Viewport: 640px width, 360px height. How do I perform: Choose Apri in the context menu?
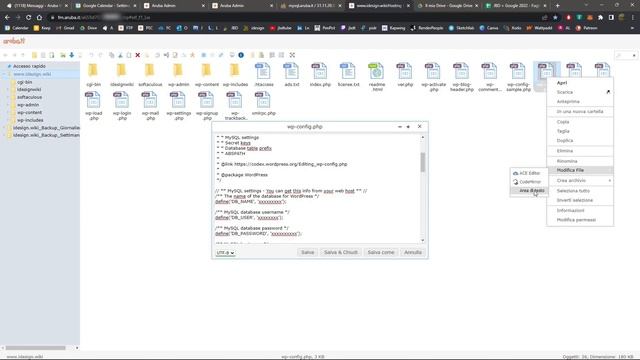point(580,83)
